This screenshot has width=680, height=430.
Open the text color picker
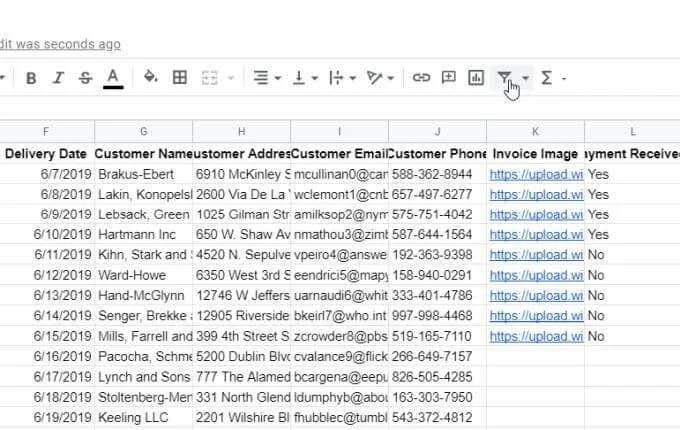point(113,78)
